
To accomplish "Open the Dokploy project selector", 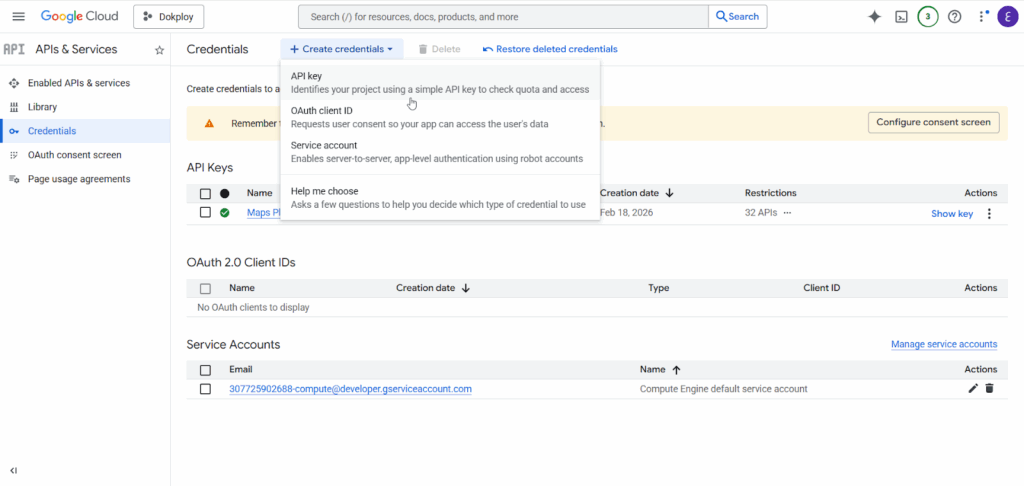I will pos(169,16).
